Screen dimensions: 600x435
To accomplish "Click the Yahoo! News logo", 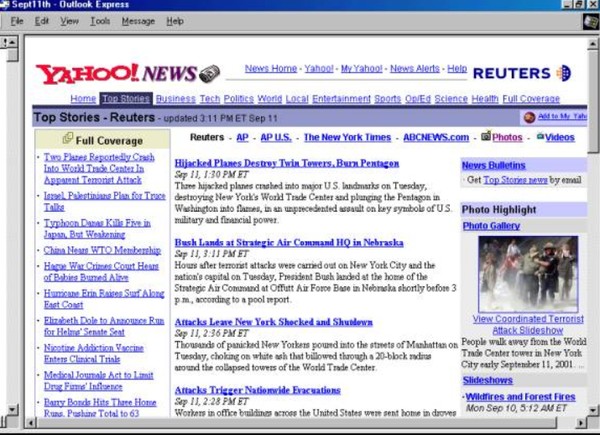I will tap(128, 73).
